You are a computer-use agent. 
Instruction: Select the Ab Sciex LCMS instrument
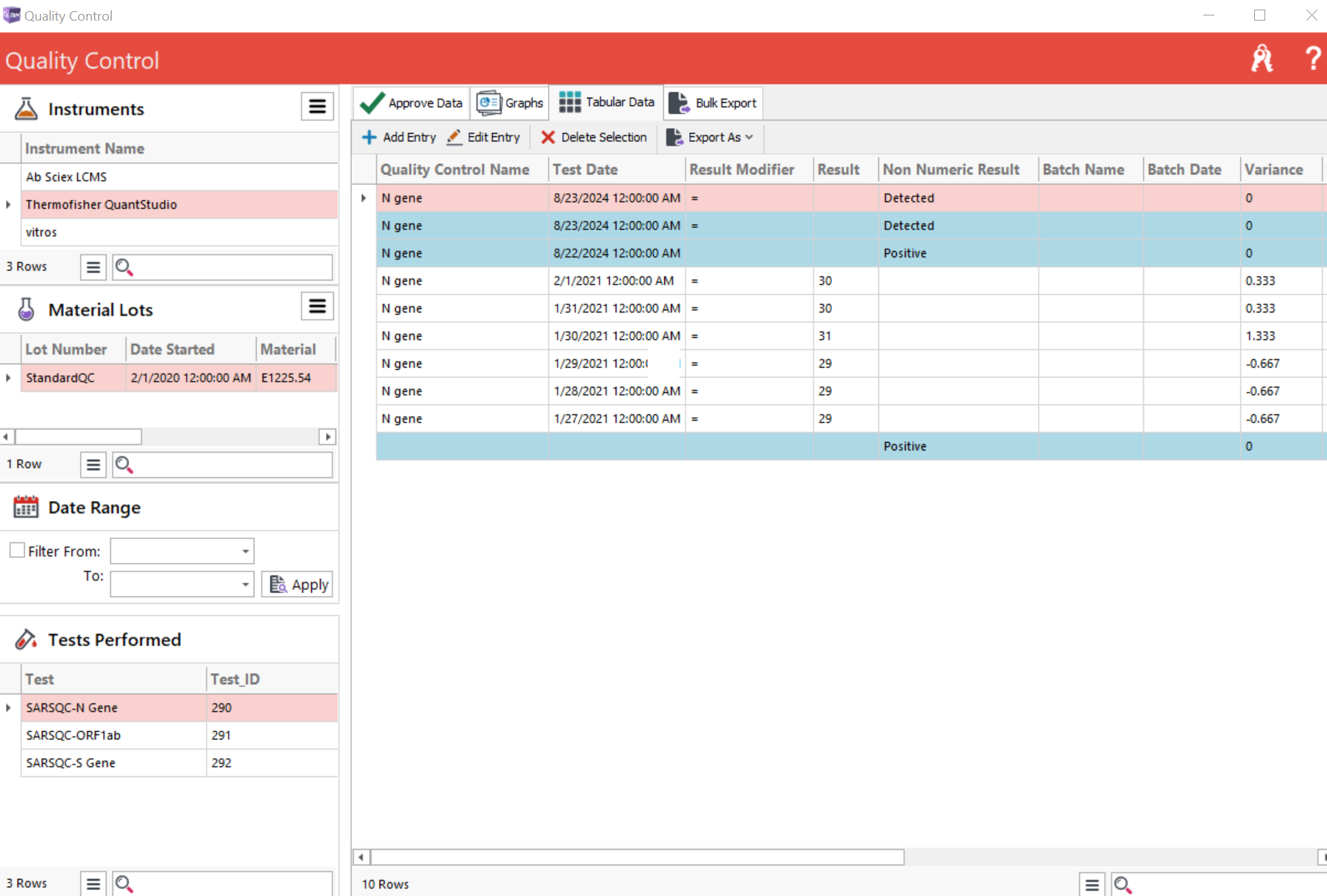(179, 177)
